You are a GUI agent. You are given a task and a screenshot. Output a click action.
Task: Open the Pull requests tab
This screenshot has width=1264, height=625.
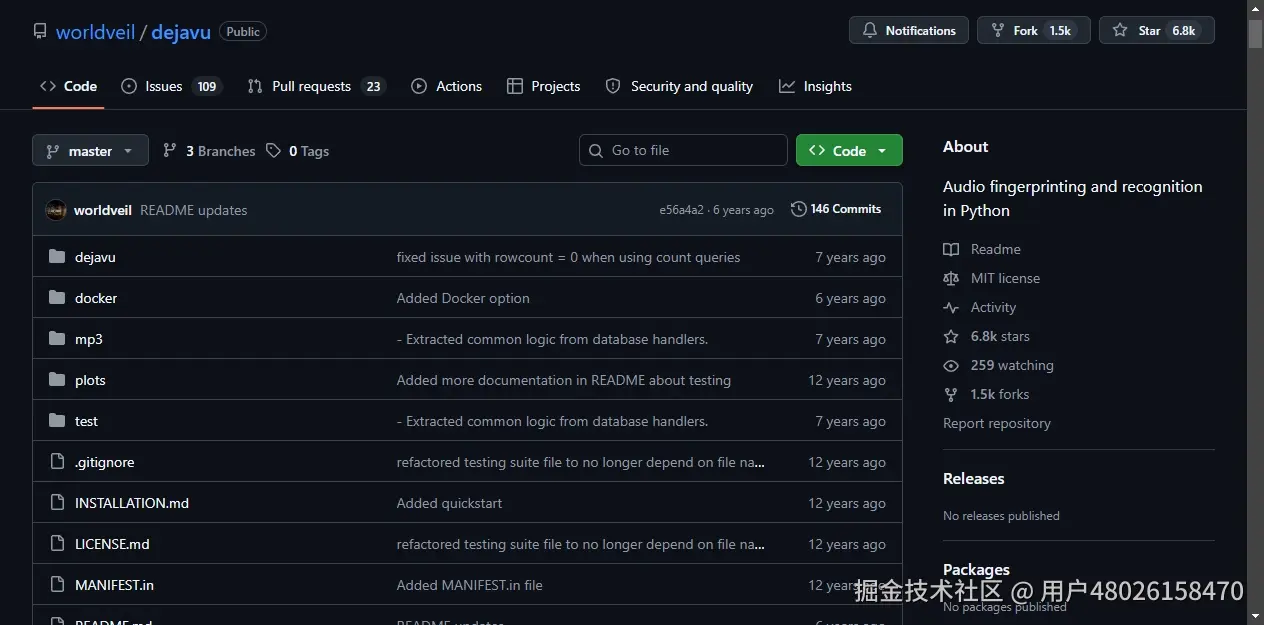(316, 86)
